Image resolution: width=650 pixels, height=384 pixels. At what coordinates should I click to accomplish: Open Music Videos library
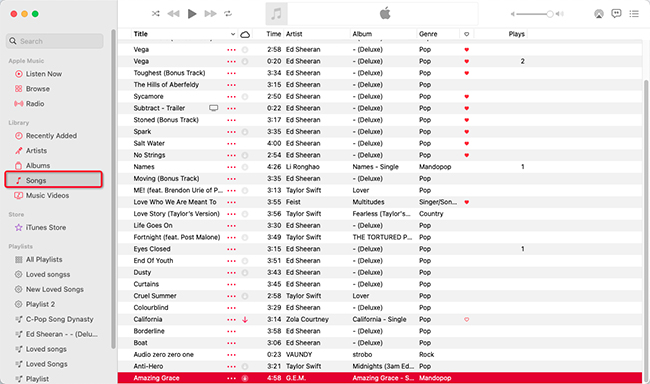[x=47, y=195]
